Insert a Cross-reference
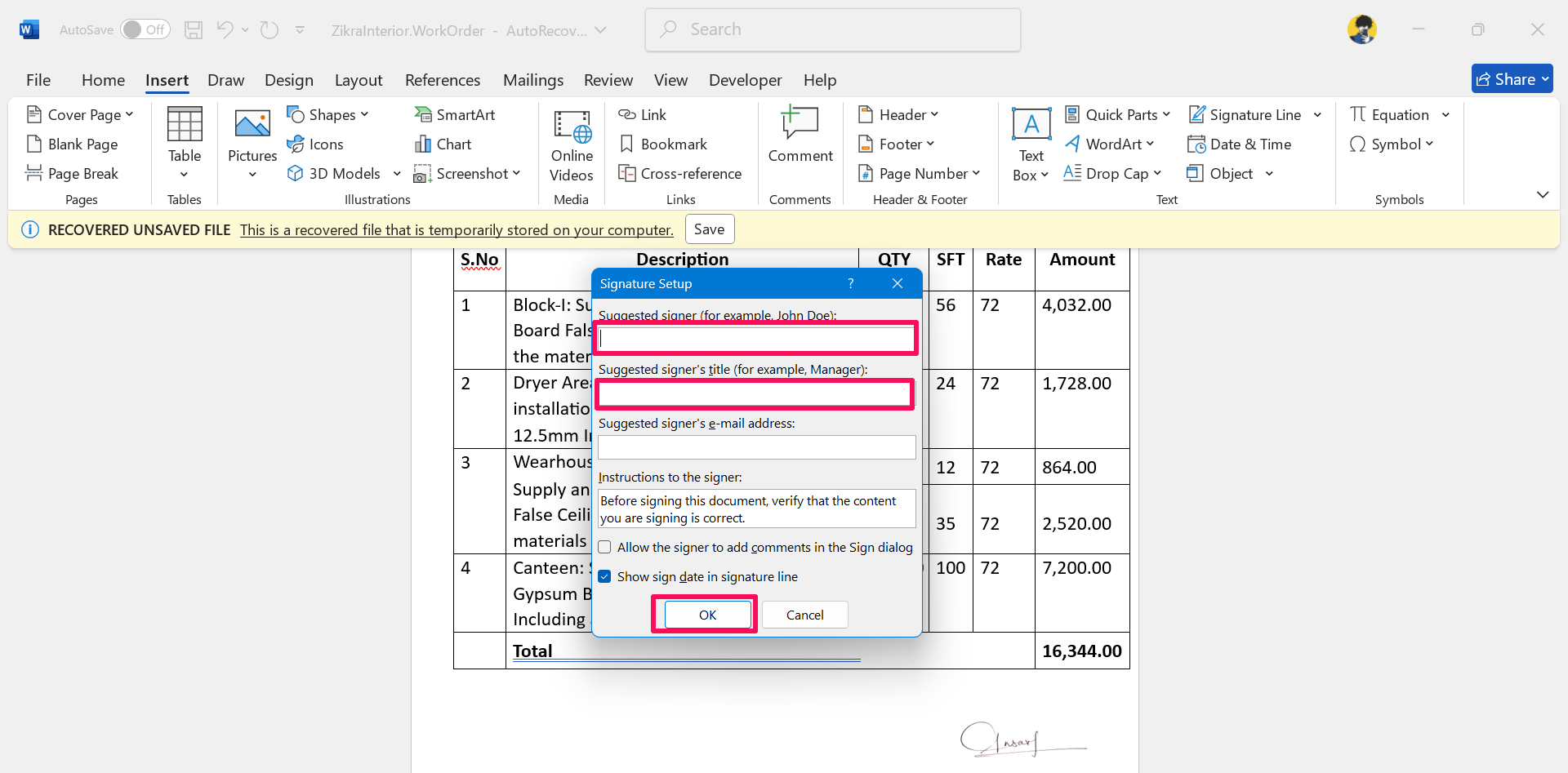1568x773 pixels. coord(680,174)
